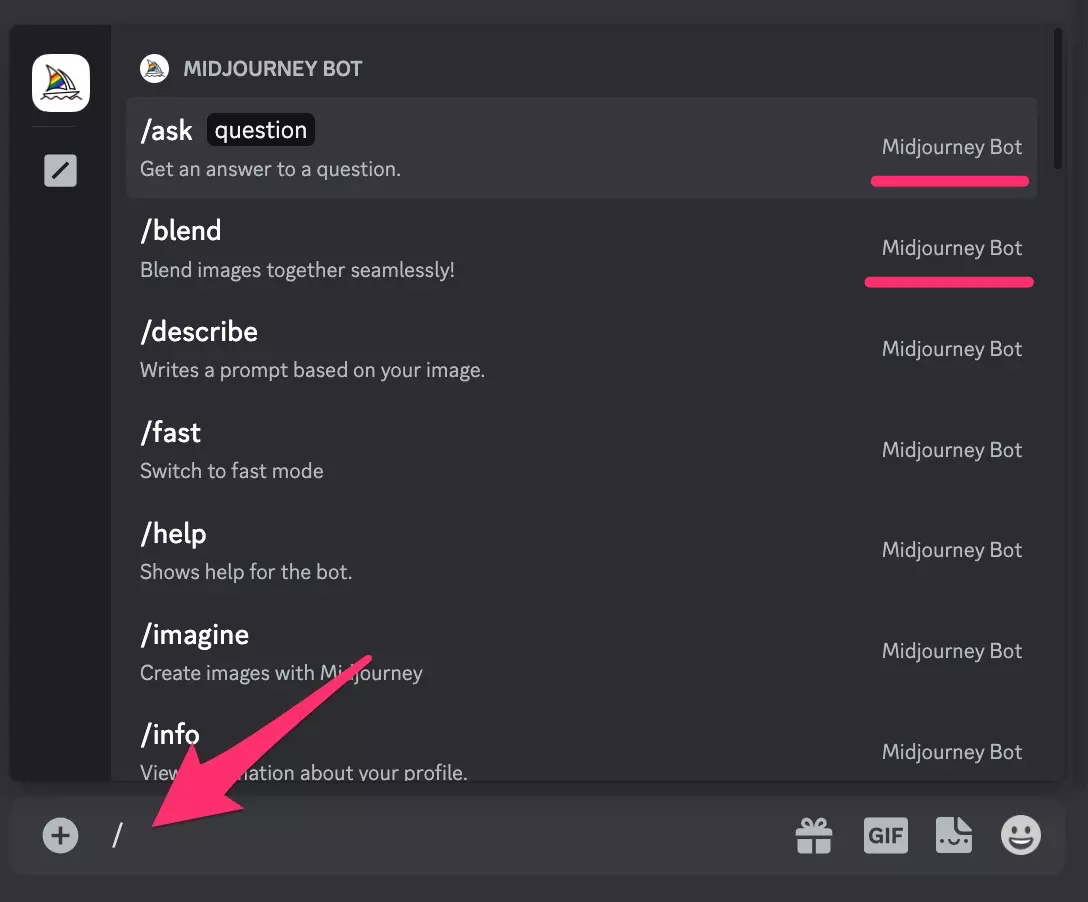Click 'Switch to fast mode' description
1088x902 pixels.
point(232,471)
